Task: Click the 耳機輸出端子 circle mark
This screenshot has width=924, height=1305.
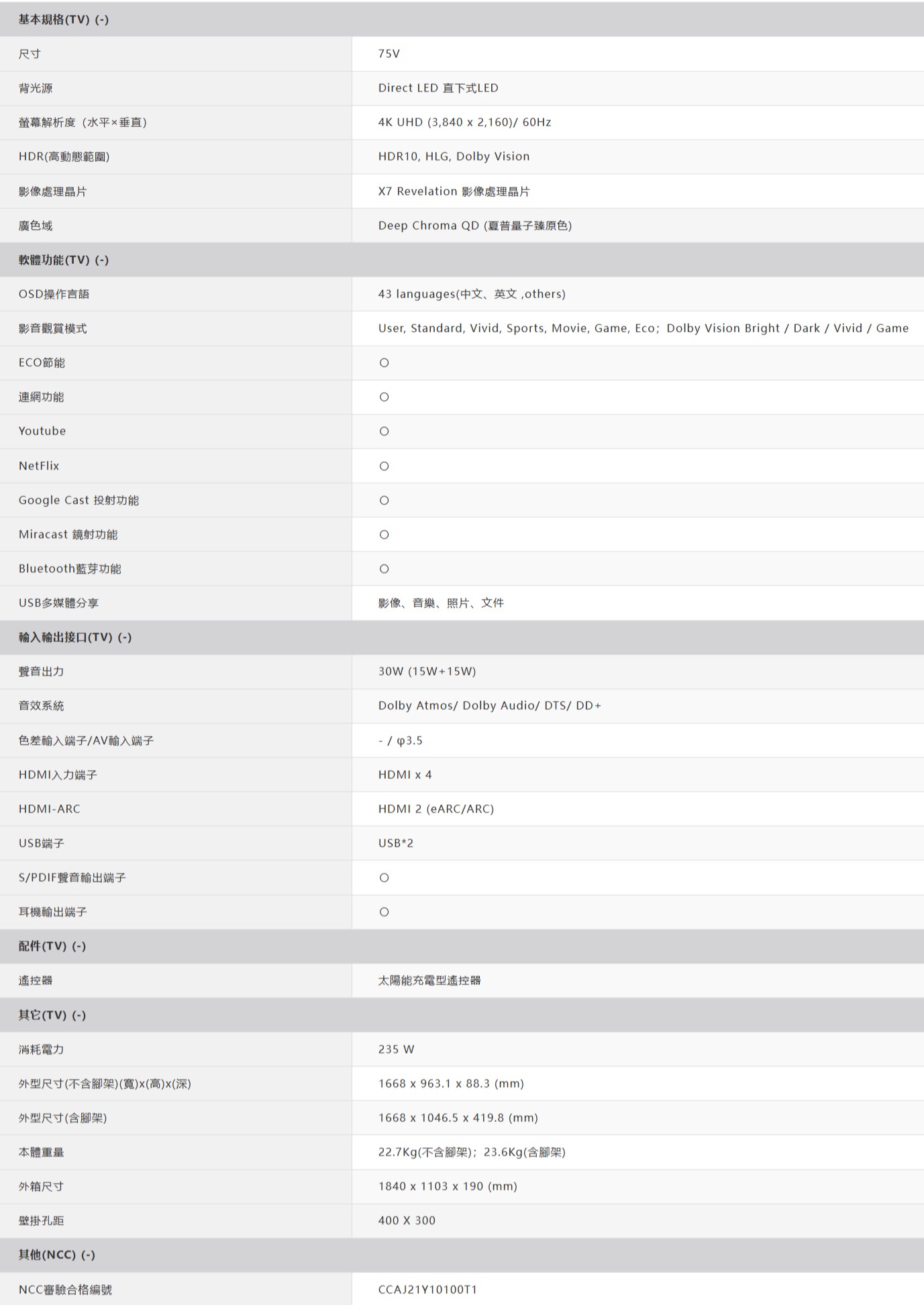Action: point(384,912)
